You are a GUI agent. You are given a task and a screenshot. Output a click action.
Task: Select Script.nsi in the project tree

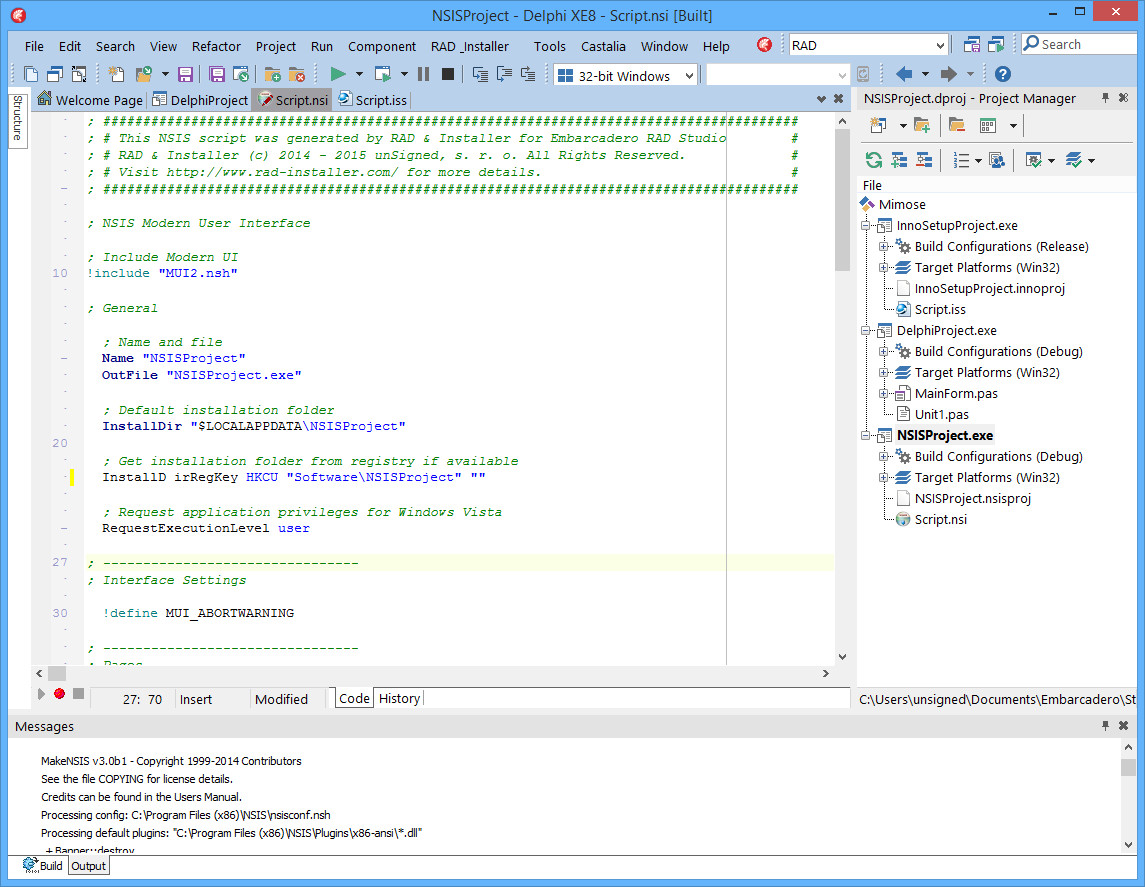pos(941,519)
